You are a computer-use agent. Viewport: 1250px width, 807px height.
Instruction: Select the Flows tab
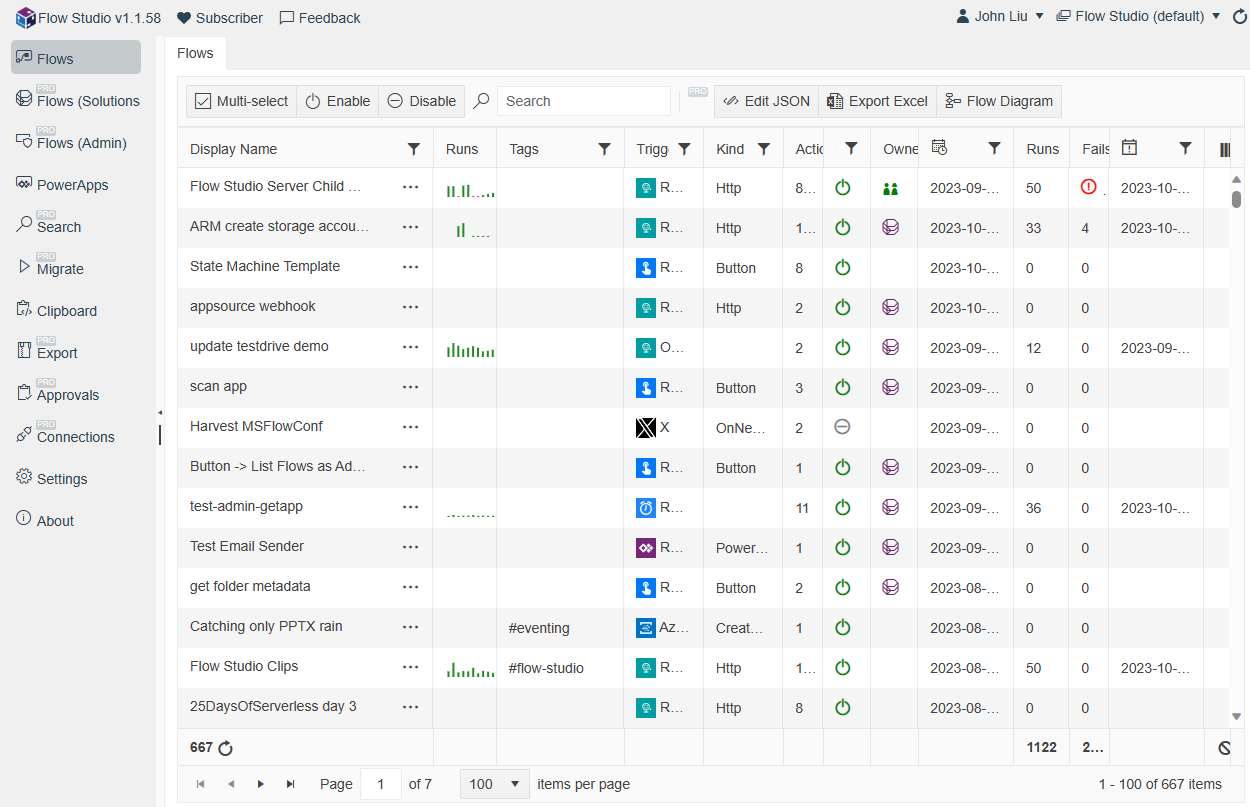click(195, 53)
